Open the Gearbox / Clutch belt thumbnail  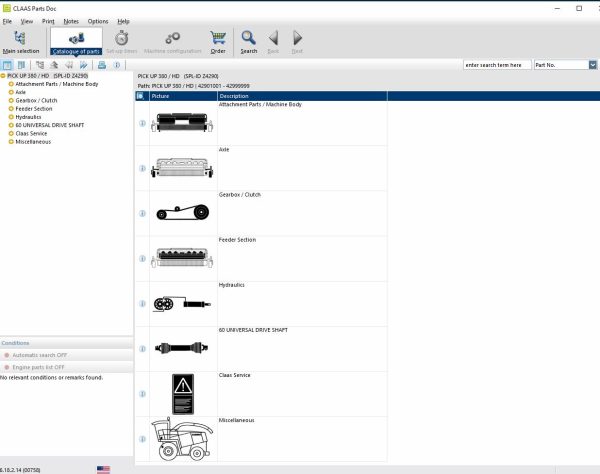pyautogui.click(x=183, y=212)
